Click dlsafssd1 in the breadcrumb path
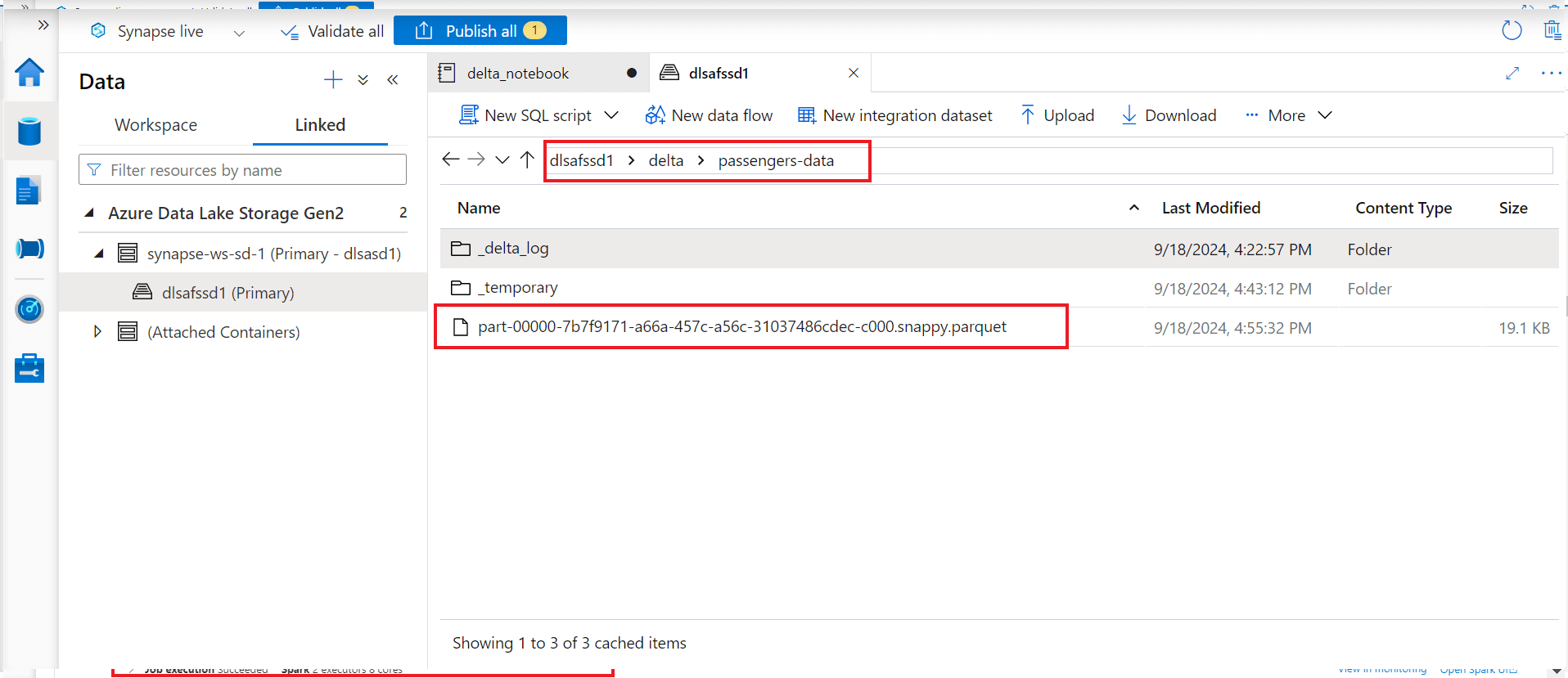1568x678 pixels. (582, 160)
